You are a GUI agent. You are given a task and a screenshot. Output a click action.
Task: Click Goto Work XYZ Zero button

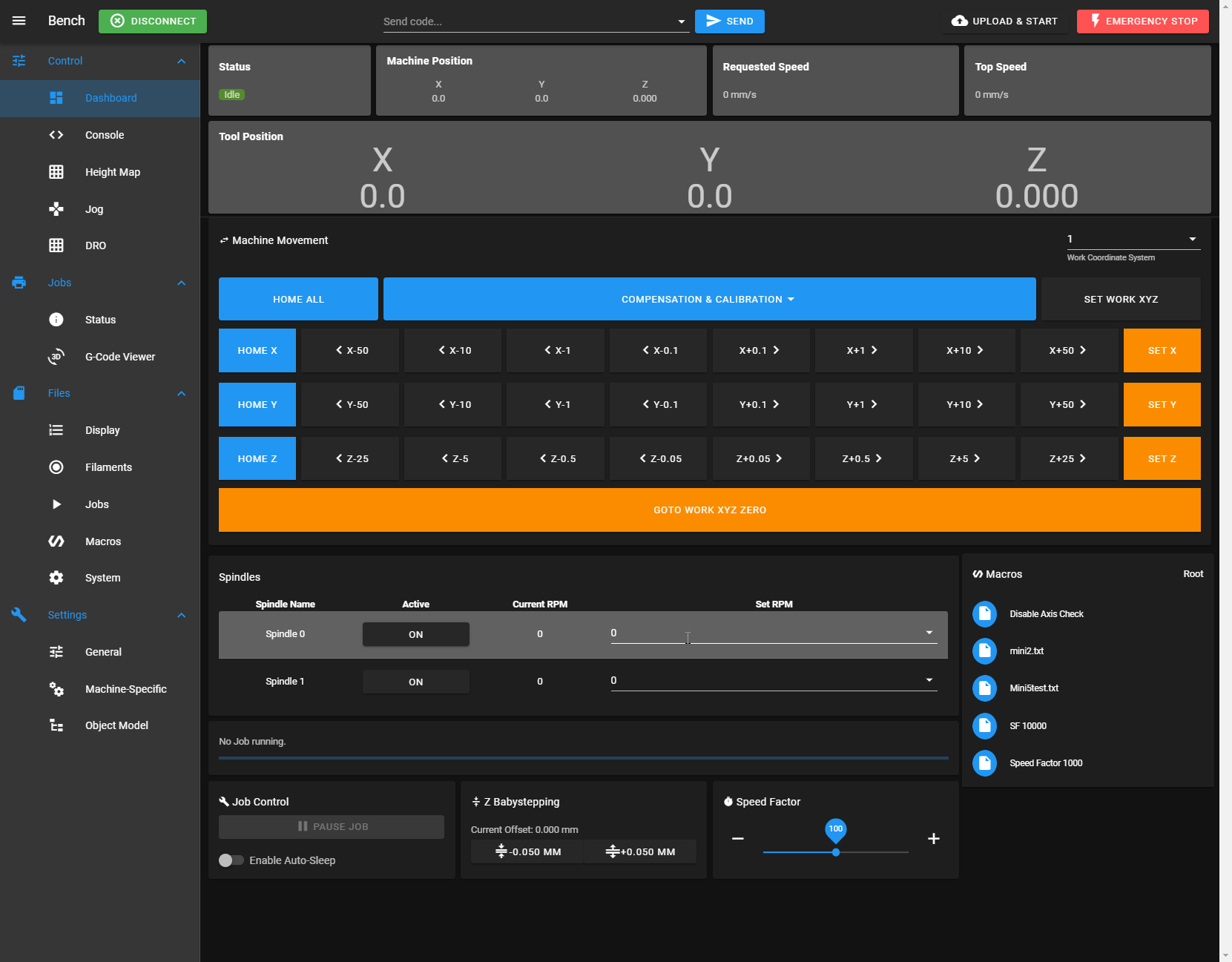click(710, 510)
